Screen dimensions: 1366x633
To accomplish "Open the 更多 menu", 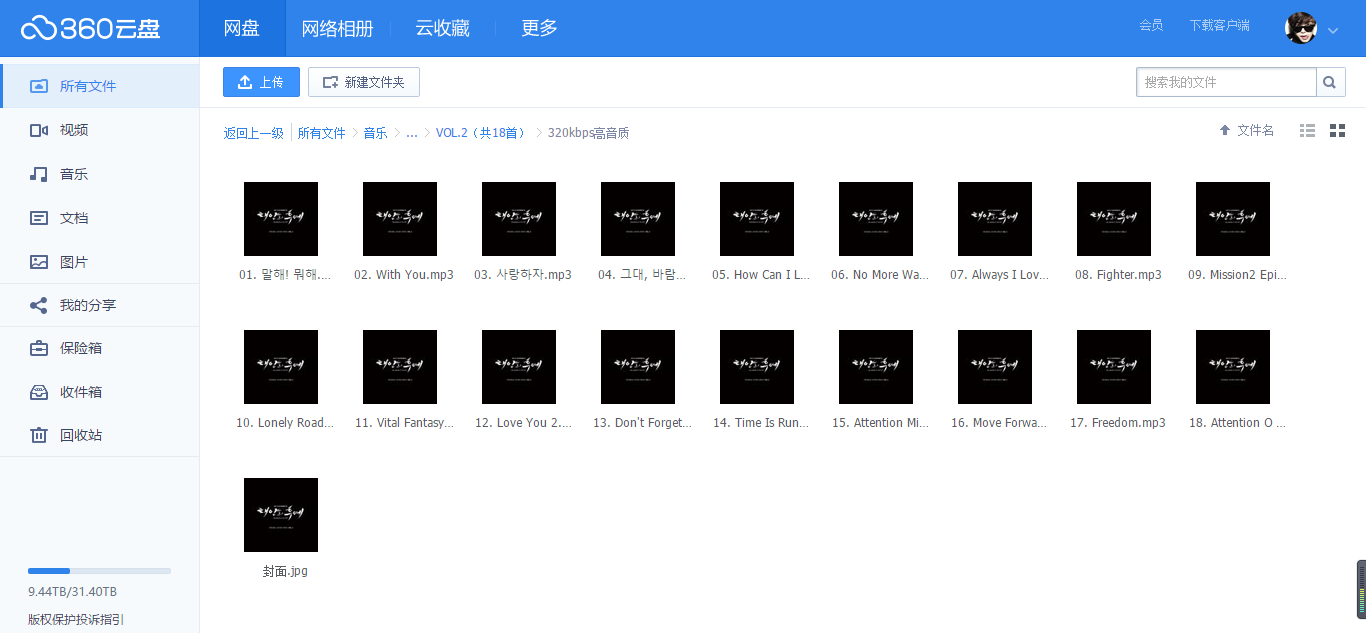I will coord(540,28).
